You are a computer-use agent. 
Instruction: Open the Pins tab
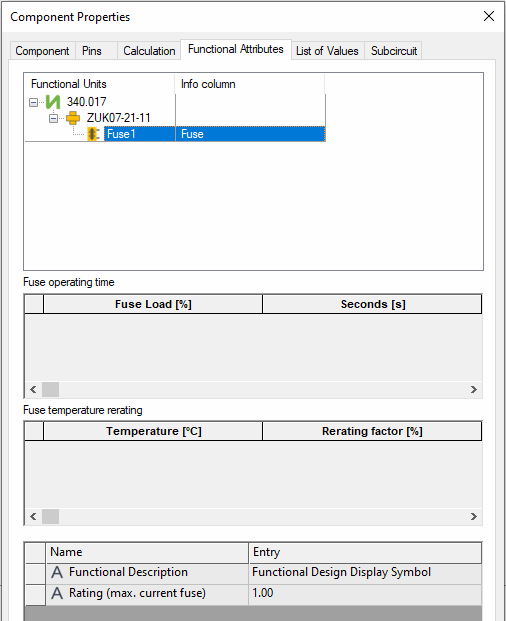(x=92, y=51)
